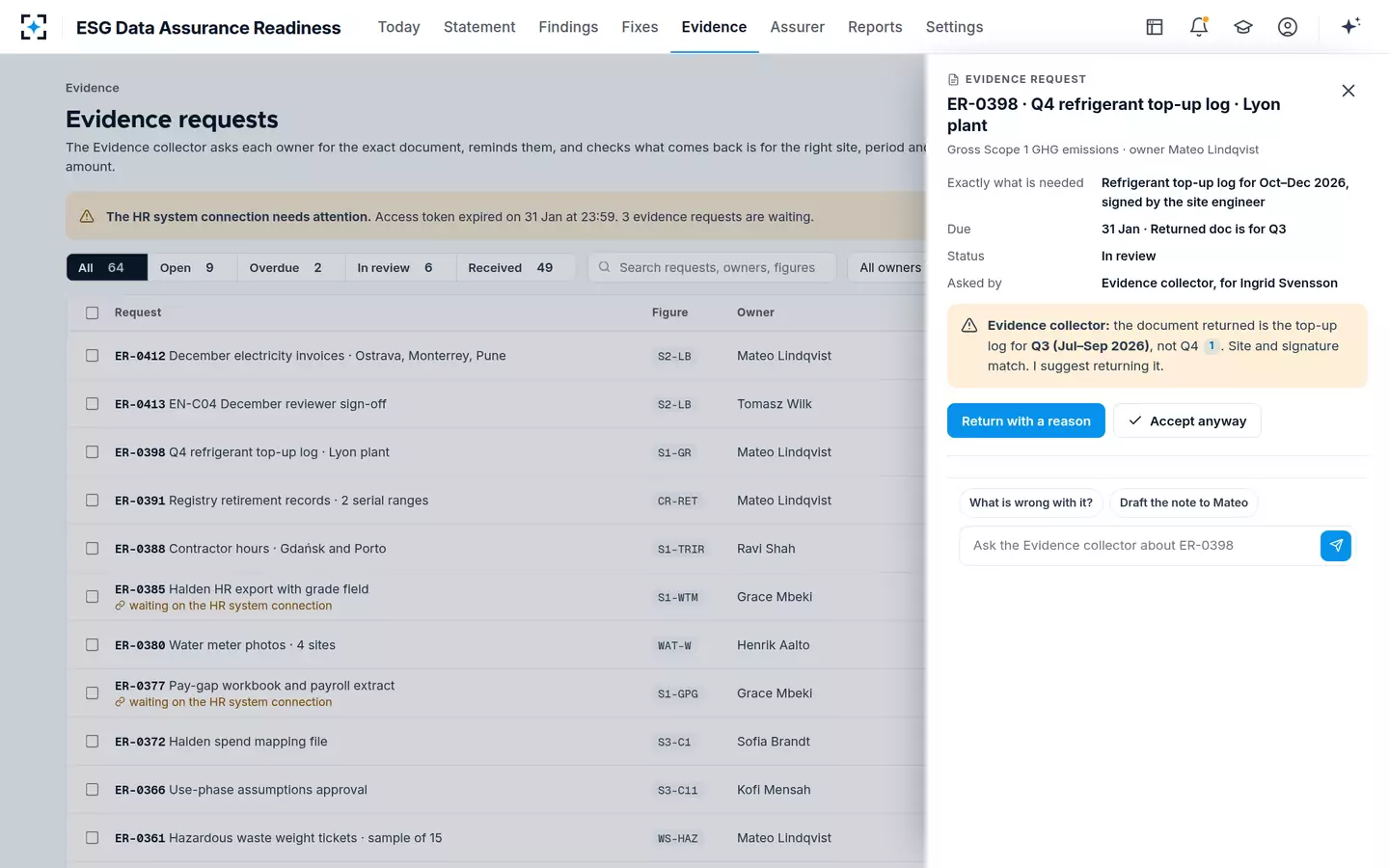Screen dimensions: 1389x868
Task: Click the app logo icon
Action: pos(34,27)
